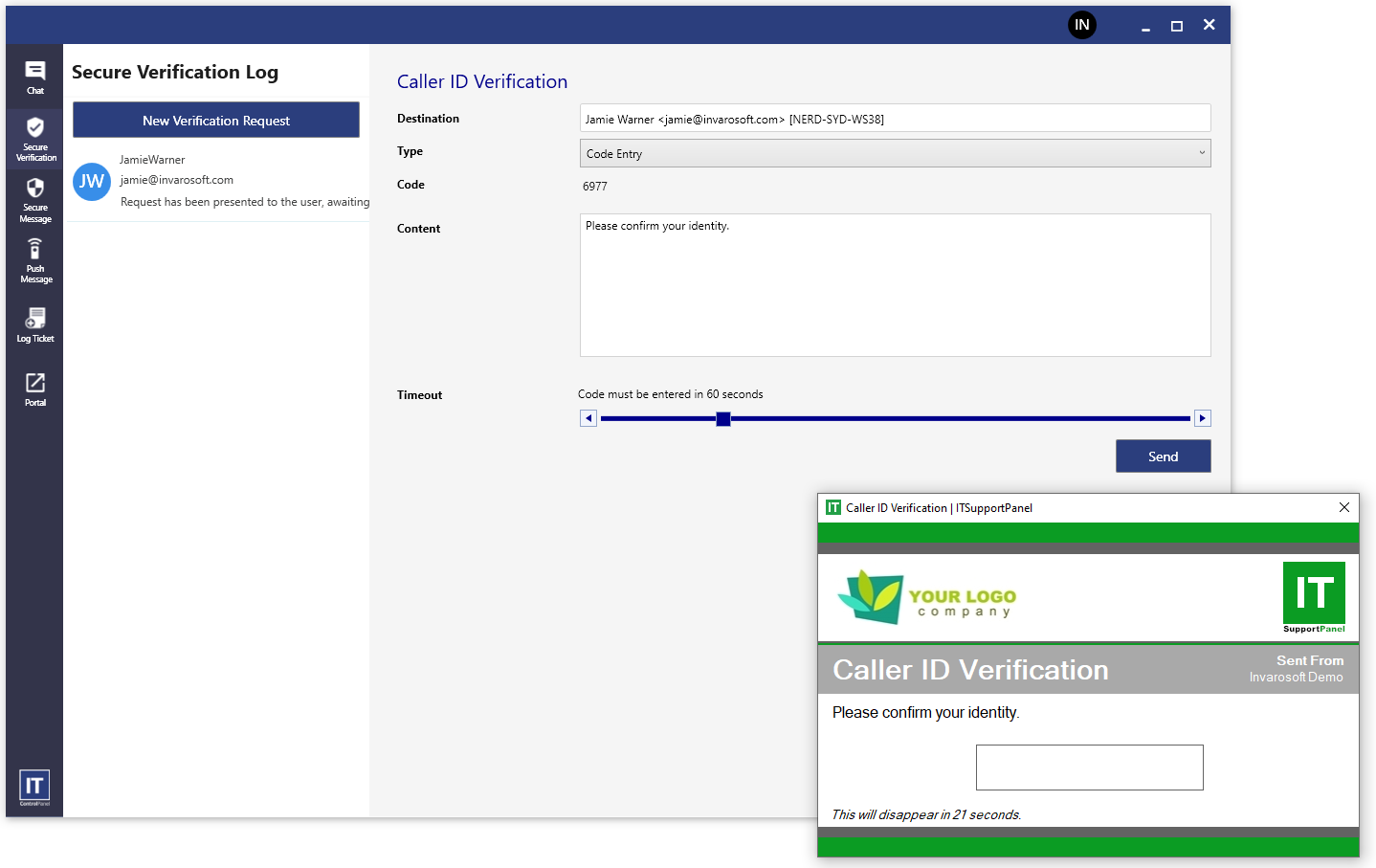Click the Send button
The height and width of the screenshot is (868, 1376).
point(1163,456)
